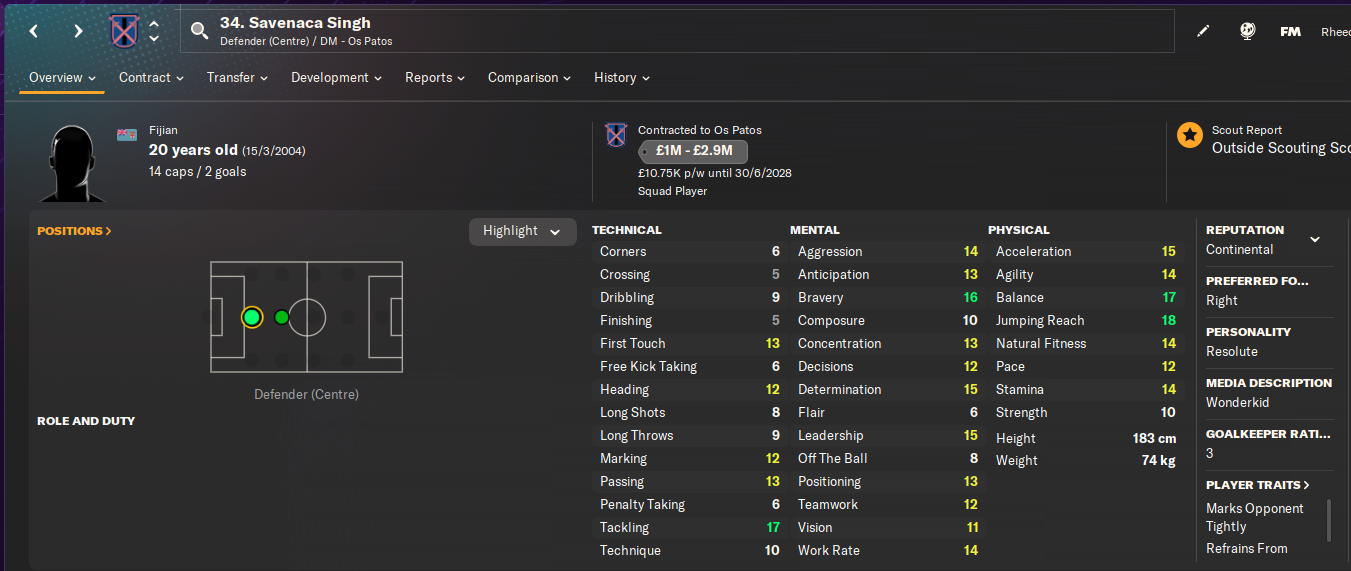The width and height of the screenshot is (1351, 571).
Task: Go forward with the right arrow
Action: pyautogui.click(x=78, y=31)
